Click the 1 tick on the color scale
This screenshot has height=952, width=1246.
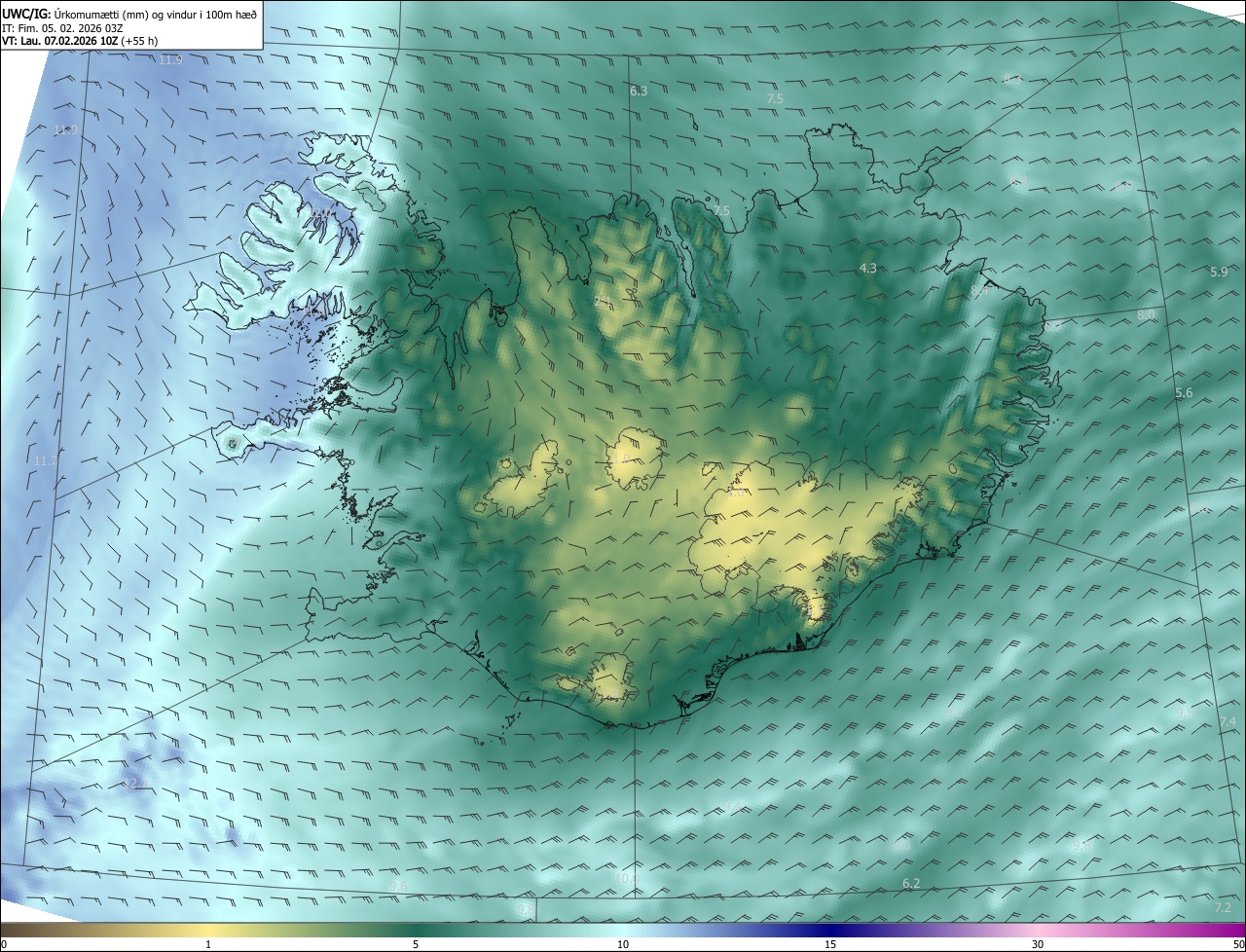point(208,945)
